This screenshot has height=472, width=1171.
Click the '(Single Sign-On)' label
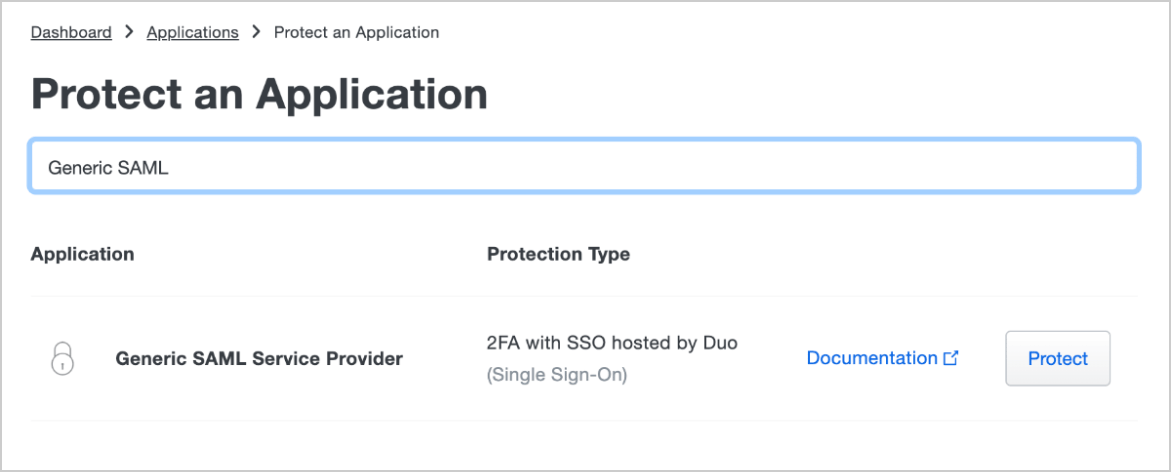click(556, 376)
